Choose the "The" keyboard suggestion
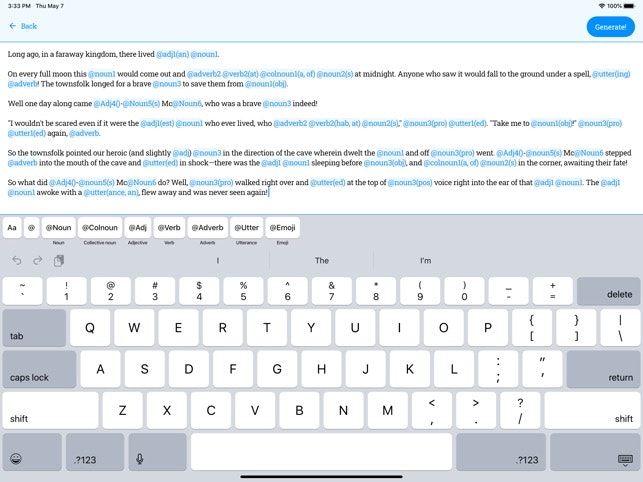Viewport: 643px width, 482px height. click(x=322, y=260)
